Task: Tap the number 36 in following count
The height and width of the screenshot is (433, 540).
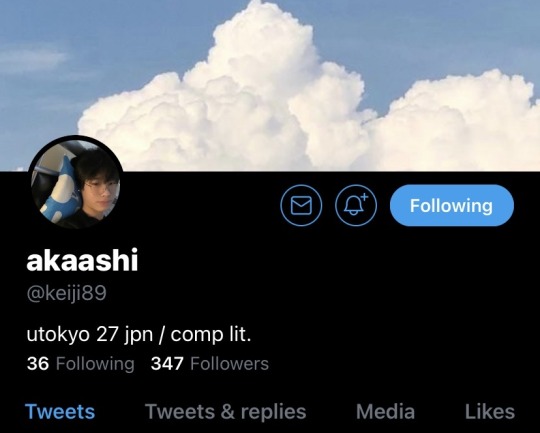Action: click(38, 364)
